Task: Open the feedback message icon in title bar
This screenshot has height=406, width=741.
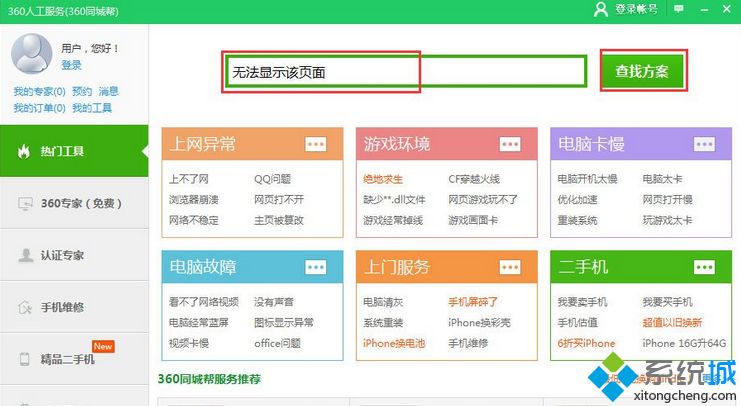Action: tap(679, 9)
